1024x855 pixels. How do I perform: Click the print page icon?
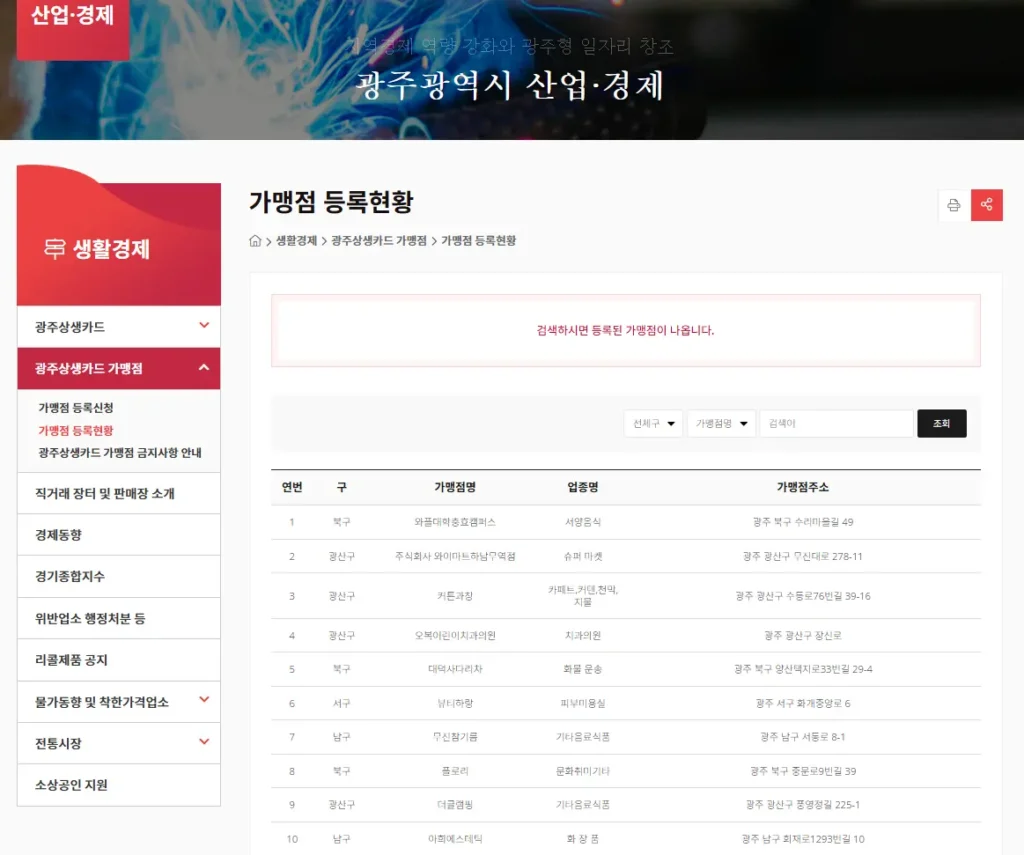tap(953, 205)
